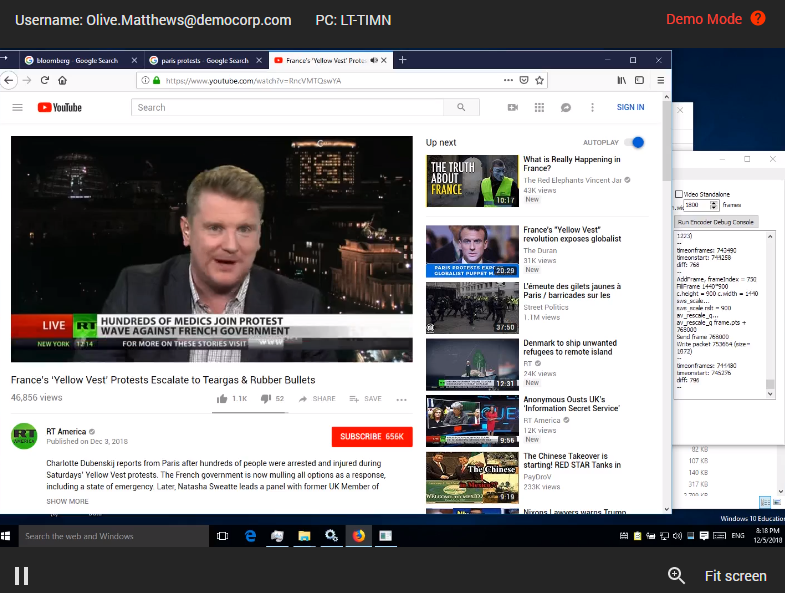Viewport: 785px width, 593px height.
Task: Switch to paris protests Google Search tab
Action: pyautogui.click(x=205, y=60)
